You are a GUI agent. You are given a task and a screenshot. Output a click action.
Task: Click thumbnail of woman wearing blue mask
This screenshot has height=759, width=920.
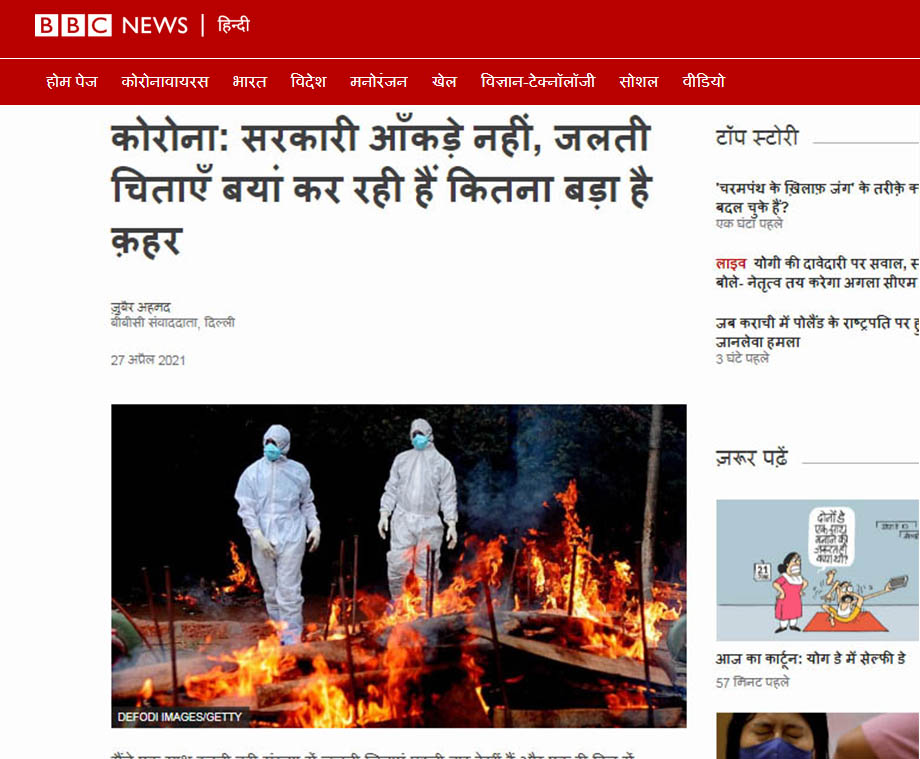pyautogui.click(x=817, y=736)
